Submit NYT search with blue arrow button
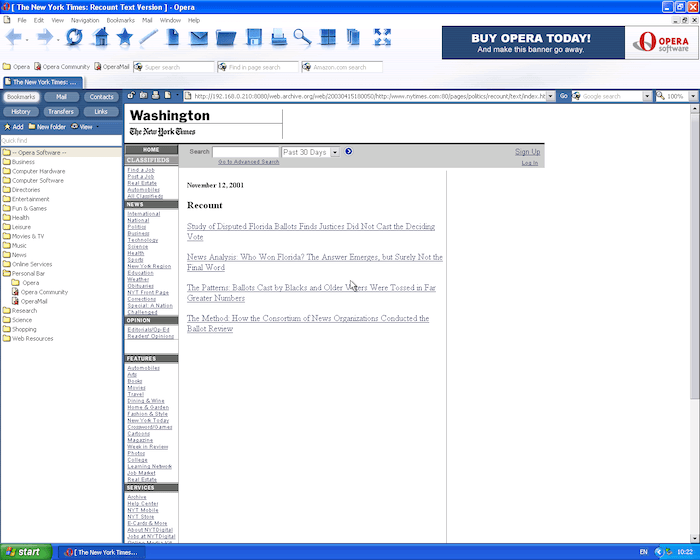 click(349, 151)
